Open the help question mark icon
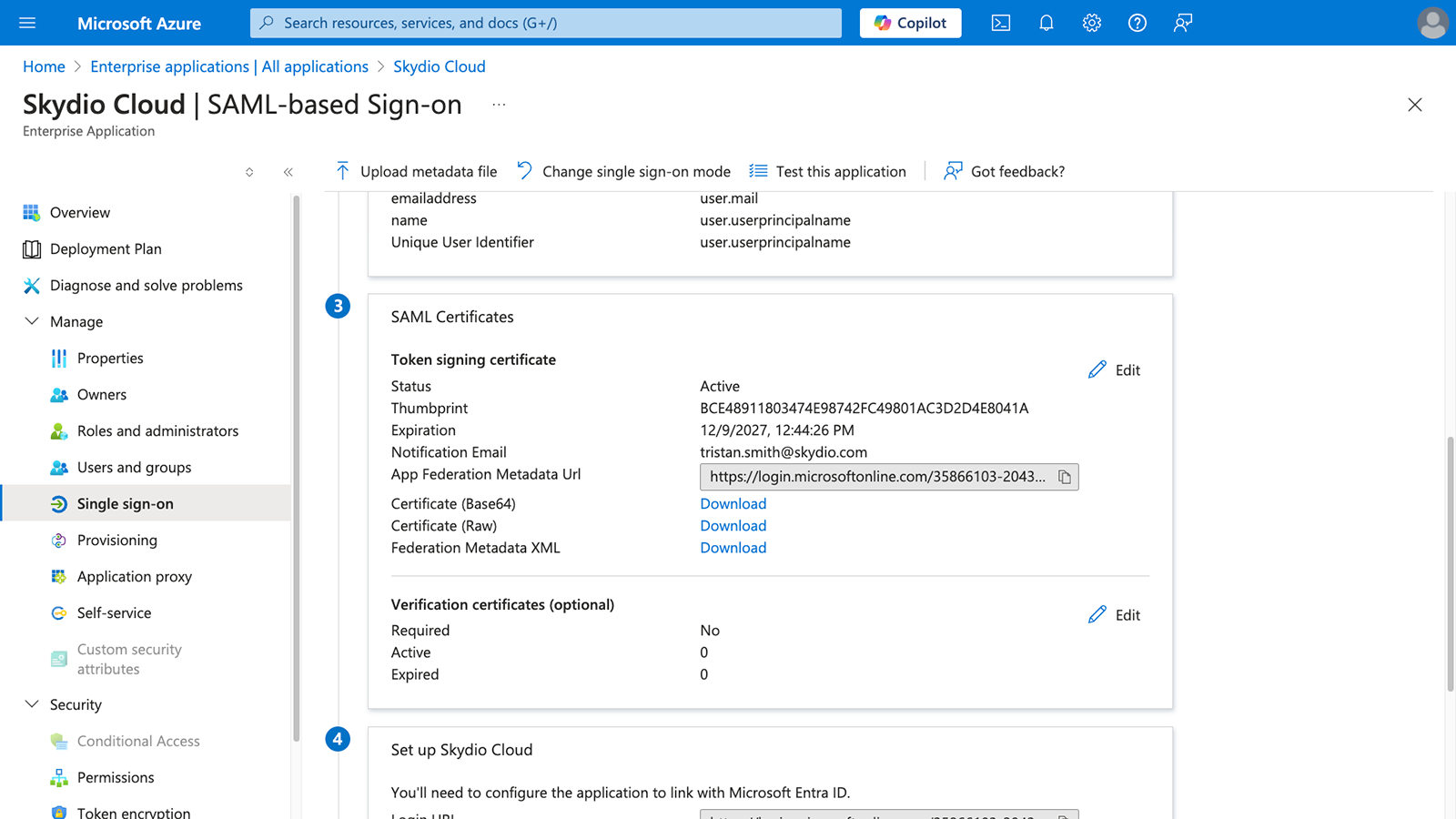This screenshot has width=1456, height=819. point(1137,23)
